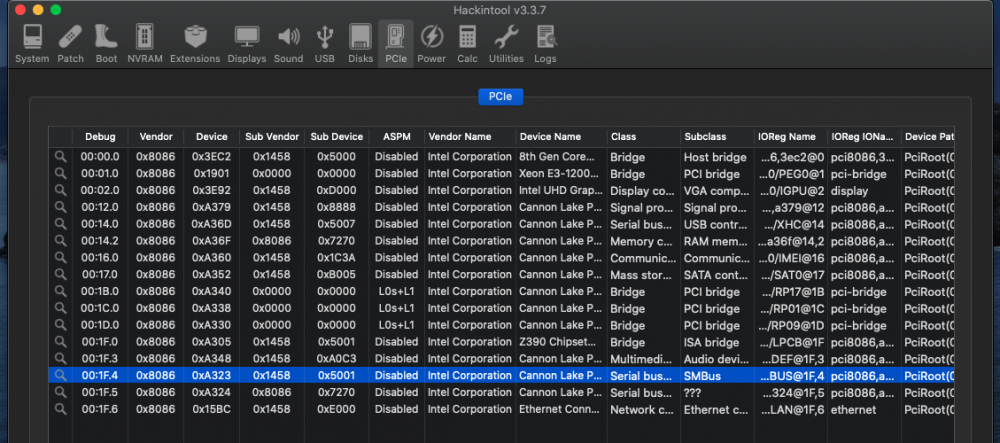
Task: Click magnifier icon for device 00:02.0
Action: click(60, 190)
